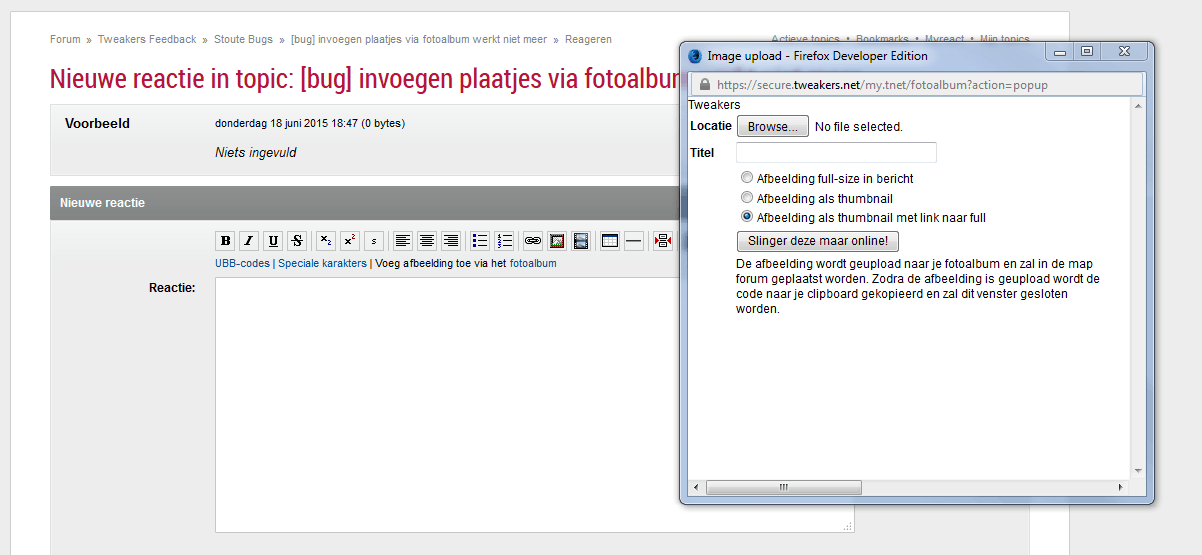This screenshot has width=1202, height=555.
Task: Insert a horizontal rule line
Action: coord(634,241)
